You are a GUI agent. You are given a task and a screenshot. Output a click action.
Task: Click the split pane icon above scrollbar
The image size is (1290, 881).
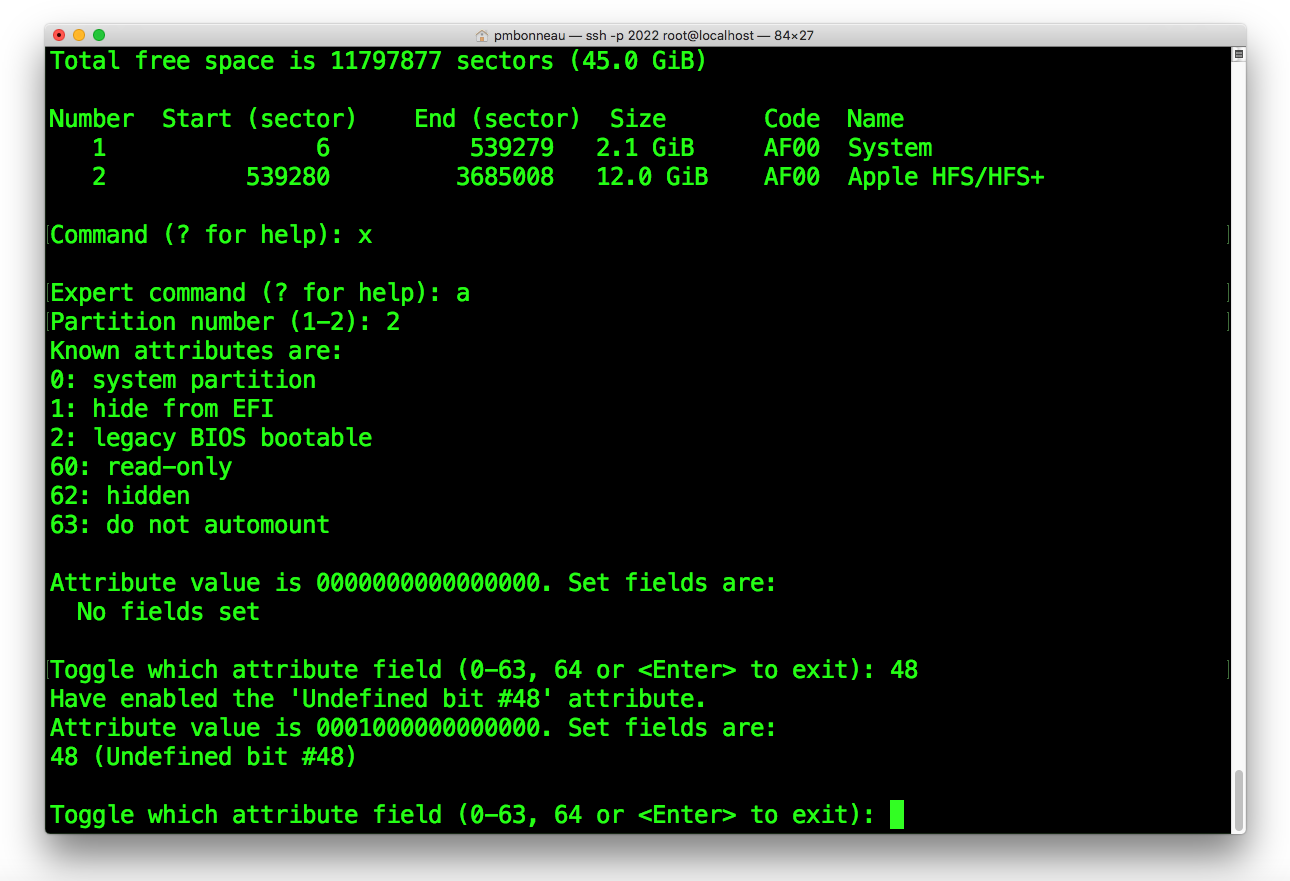pyautogui.click(x=1239, y=54)
